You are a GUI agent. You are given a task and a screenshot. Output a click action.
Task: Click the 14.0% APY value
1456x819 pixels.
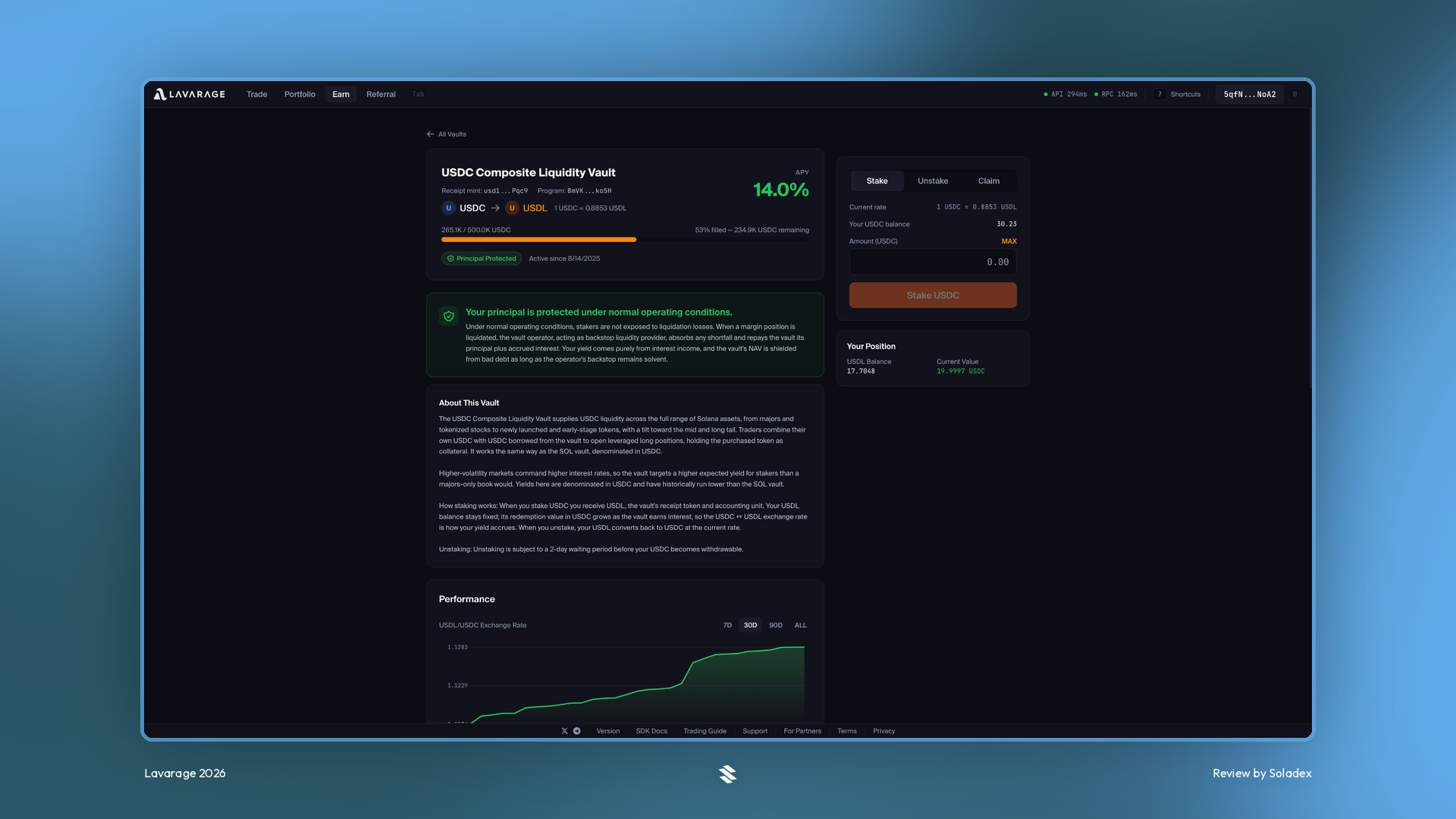tap(781, 190)
